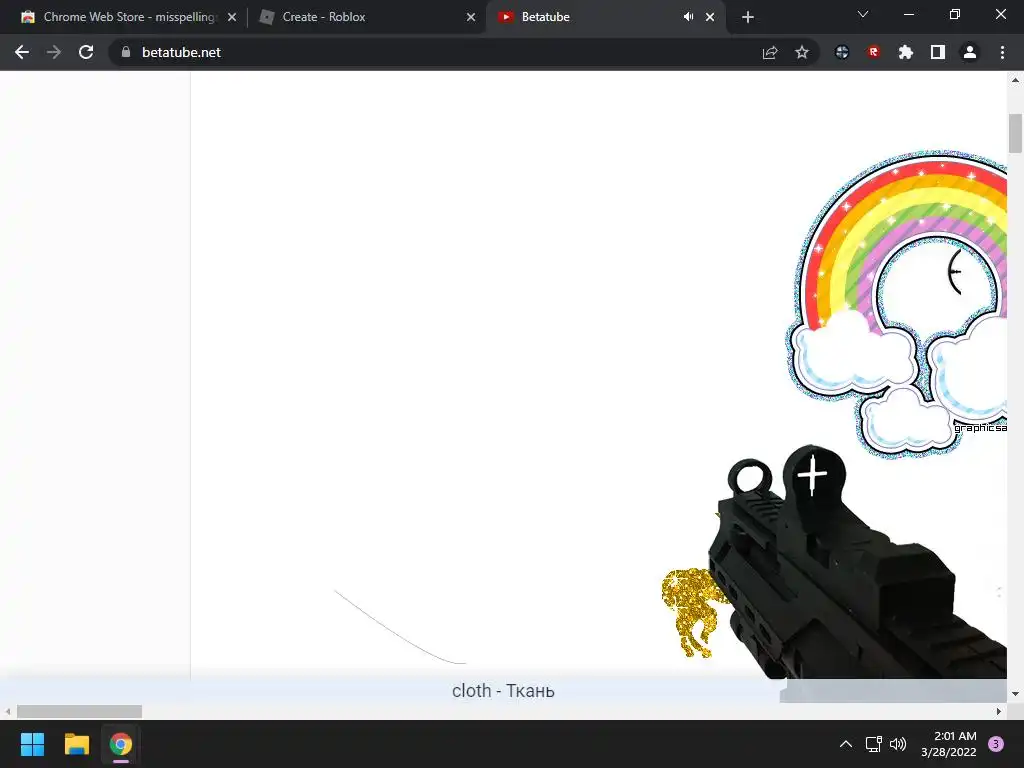The height and width of the screenshot is (768, 1024).
Task: Bookmark this tab with the star
Action: pyautogui.click(x=802, y=52)
